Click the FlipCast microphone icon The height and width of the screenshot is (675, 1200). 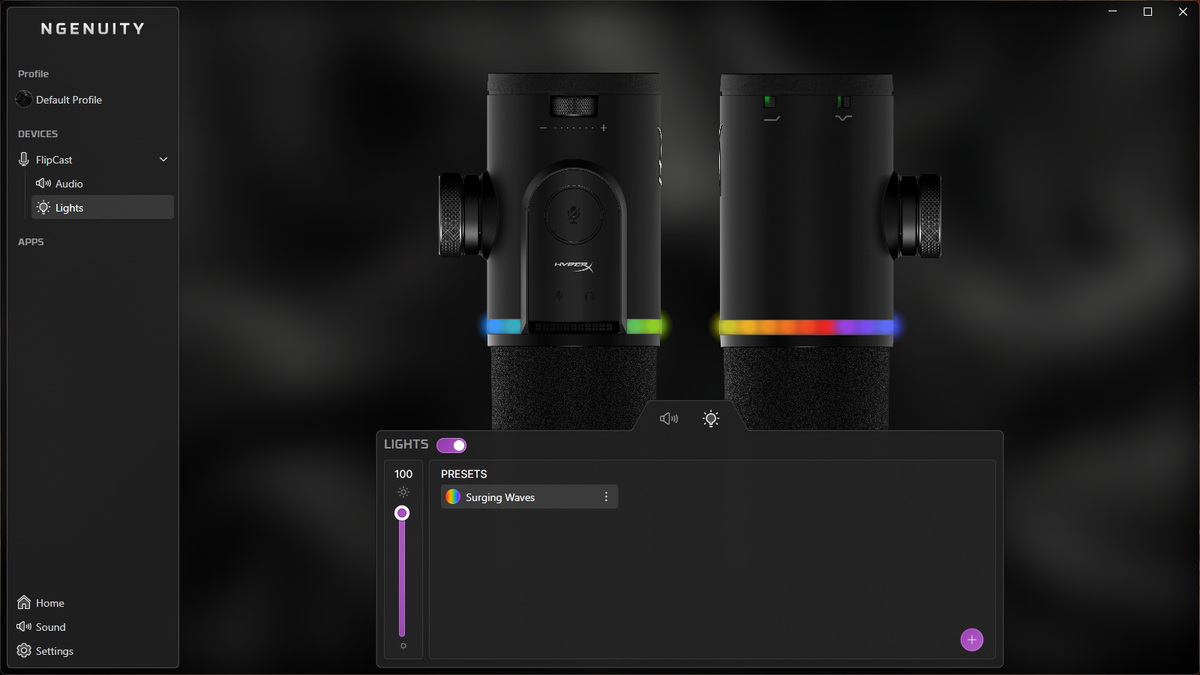(24, 160)
